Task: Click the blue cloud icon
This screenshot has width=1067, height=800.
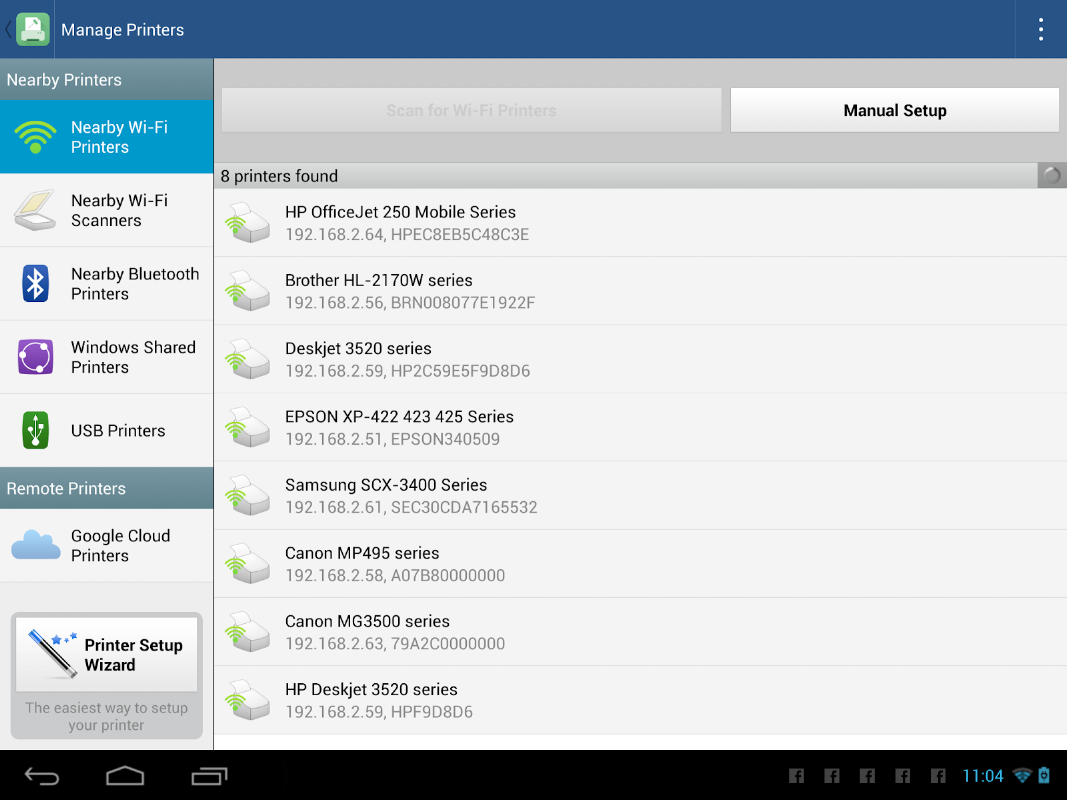Action: [x=35, y=545]
